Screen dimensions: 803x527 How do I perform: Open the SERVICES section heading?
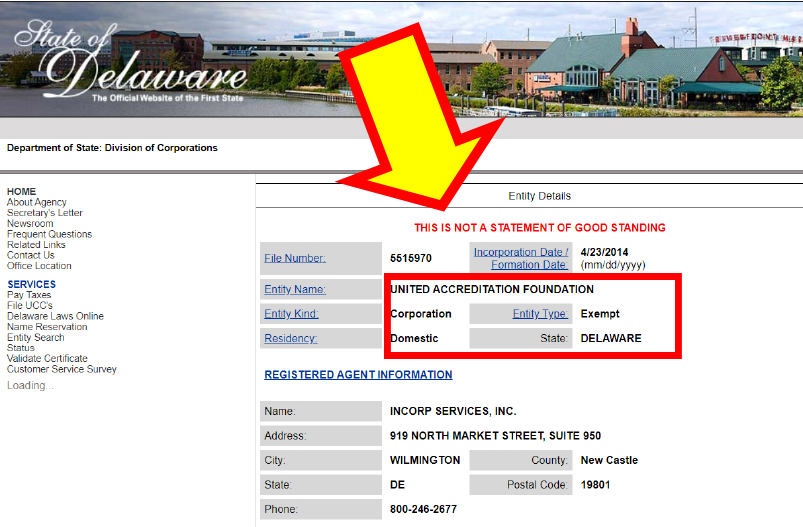tap(31, 284)
